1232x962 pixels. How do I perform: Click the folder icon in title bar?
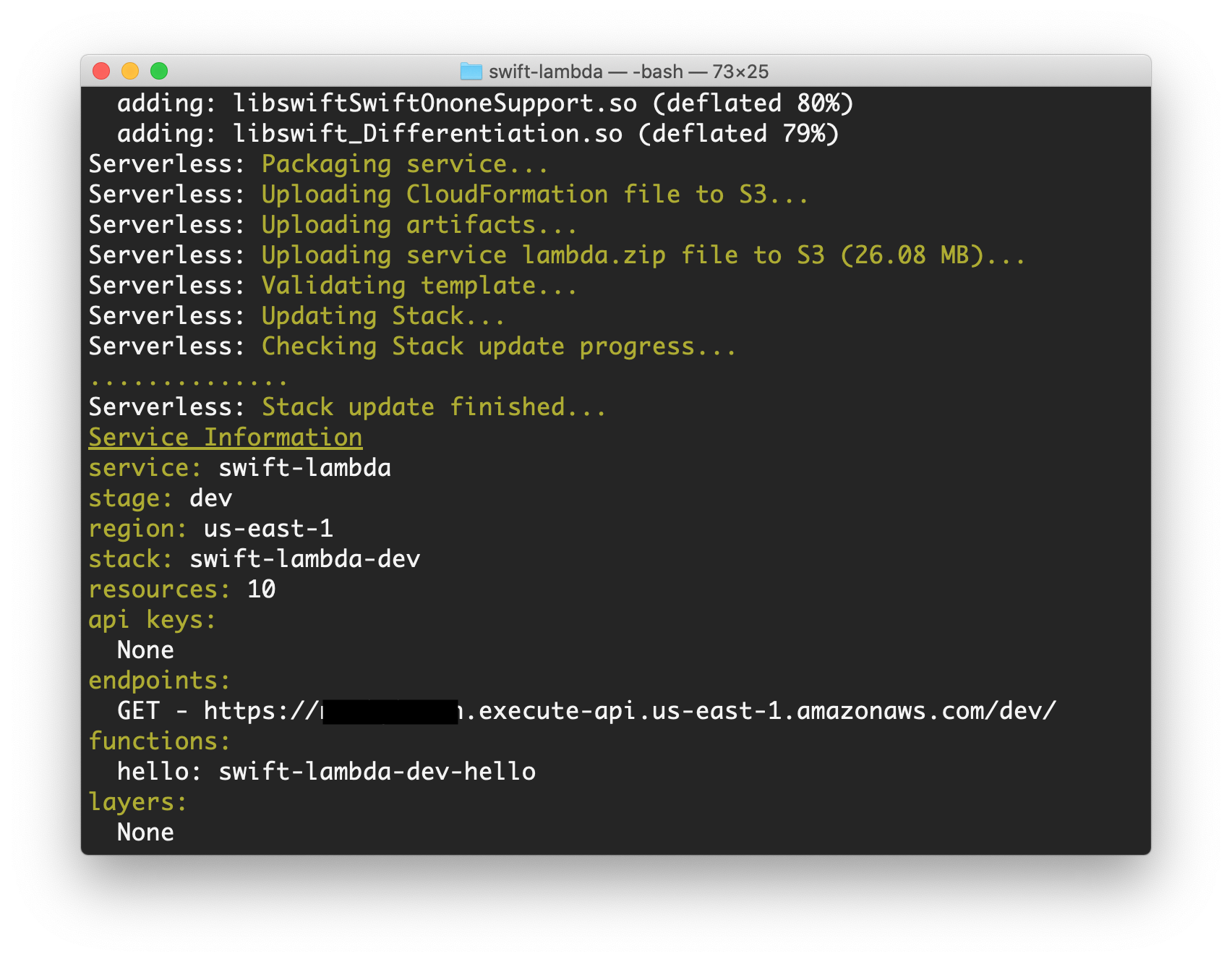pyautogui.click(x=471, y=71)
